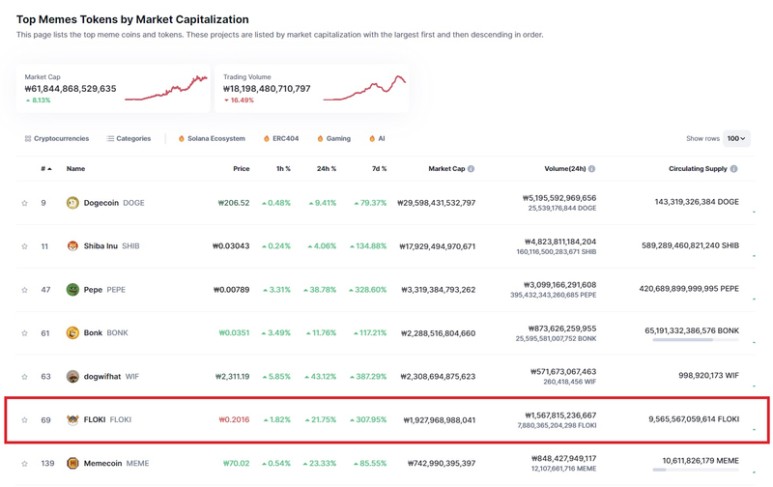Star Shiba Inu to add to watchlist
Screen dimensions: 773x487
click(25, 246)
